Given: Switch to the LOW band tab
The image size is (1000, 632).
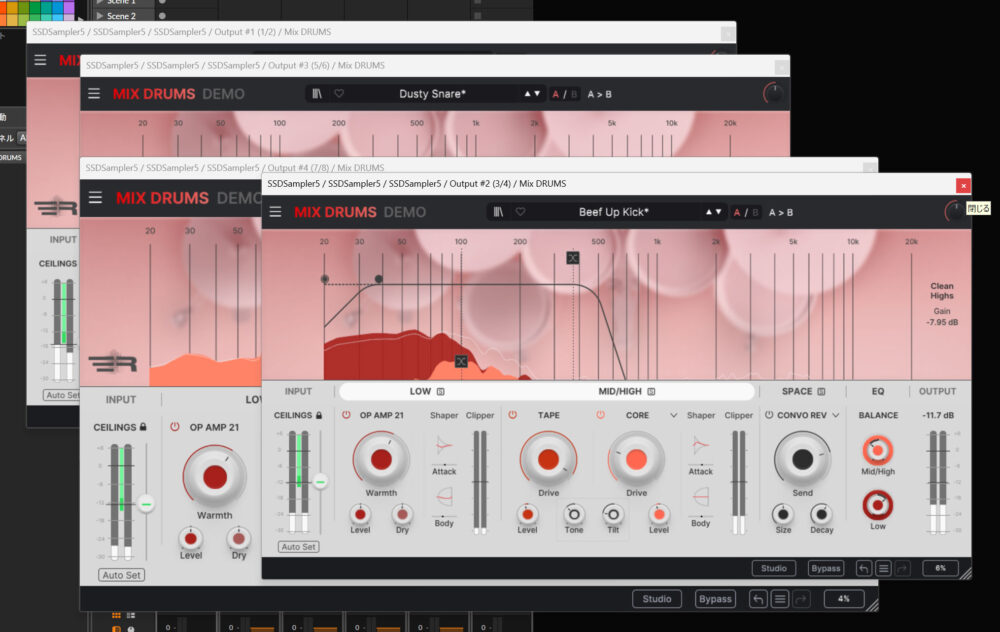Looking at the screenshot, I should (420, 391).
